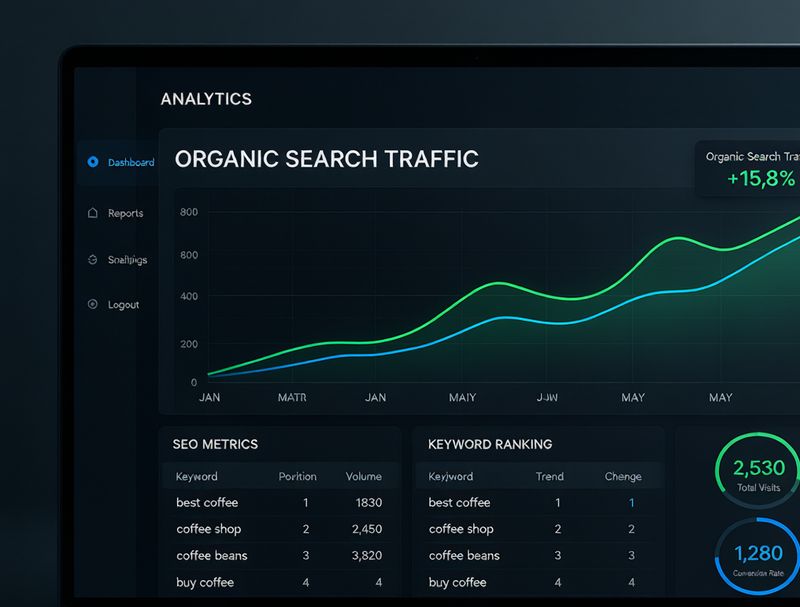The height and width of the screenshot is (607, 800).
Task: Click the "JJW" x-axis label
Action: tap(547, 397)
